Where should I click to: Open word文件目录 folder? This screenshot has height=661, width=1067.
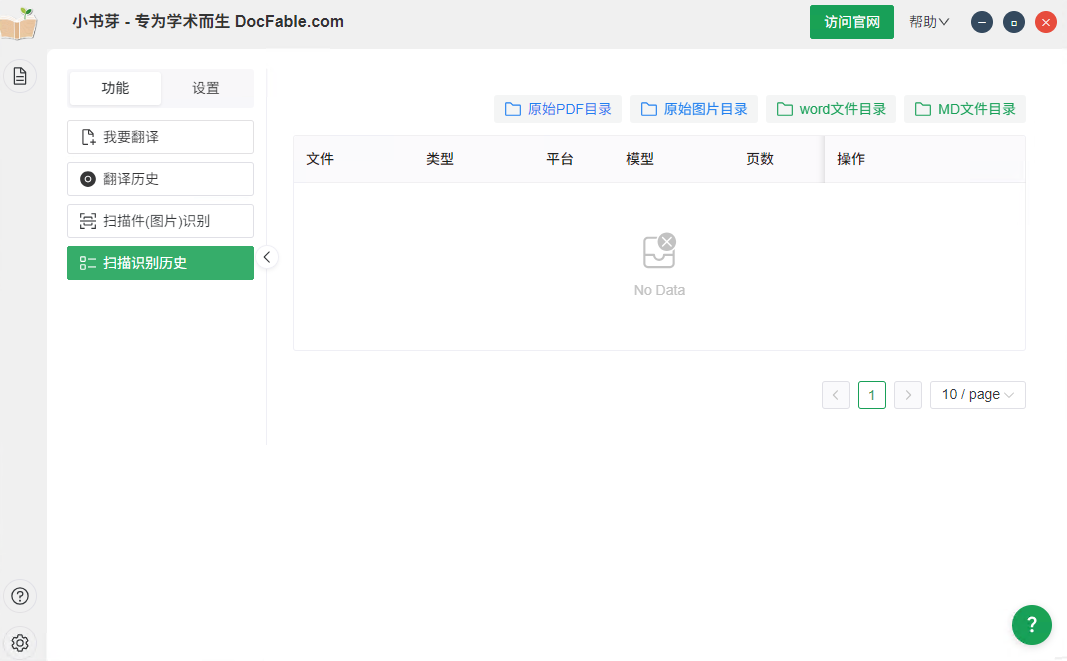tap(831, 109)
